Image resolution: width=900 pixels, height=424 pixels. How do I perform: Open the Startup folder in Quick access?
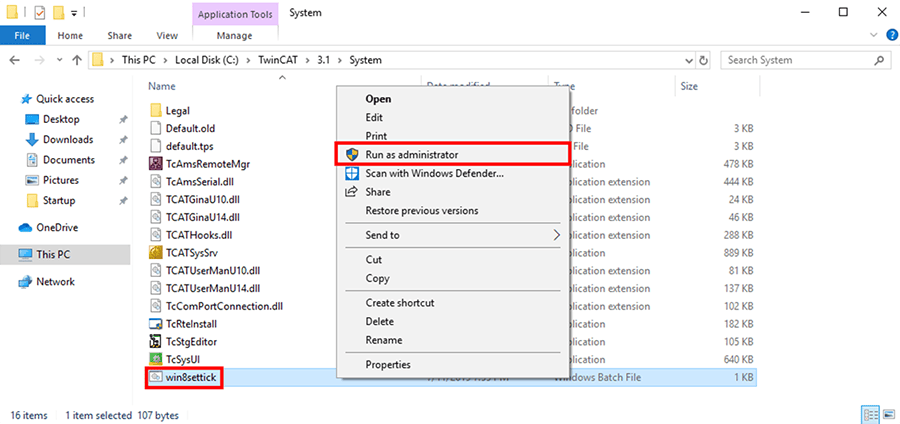pos(59,201)
